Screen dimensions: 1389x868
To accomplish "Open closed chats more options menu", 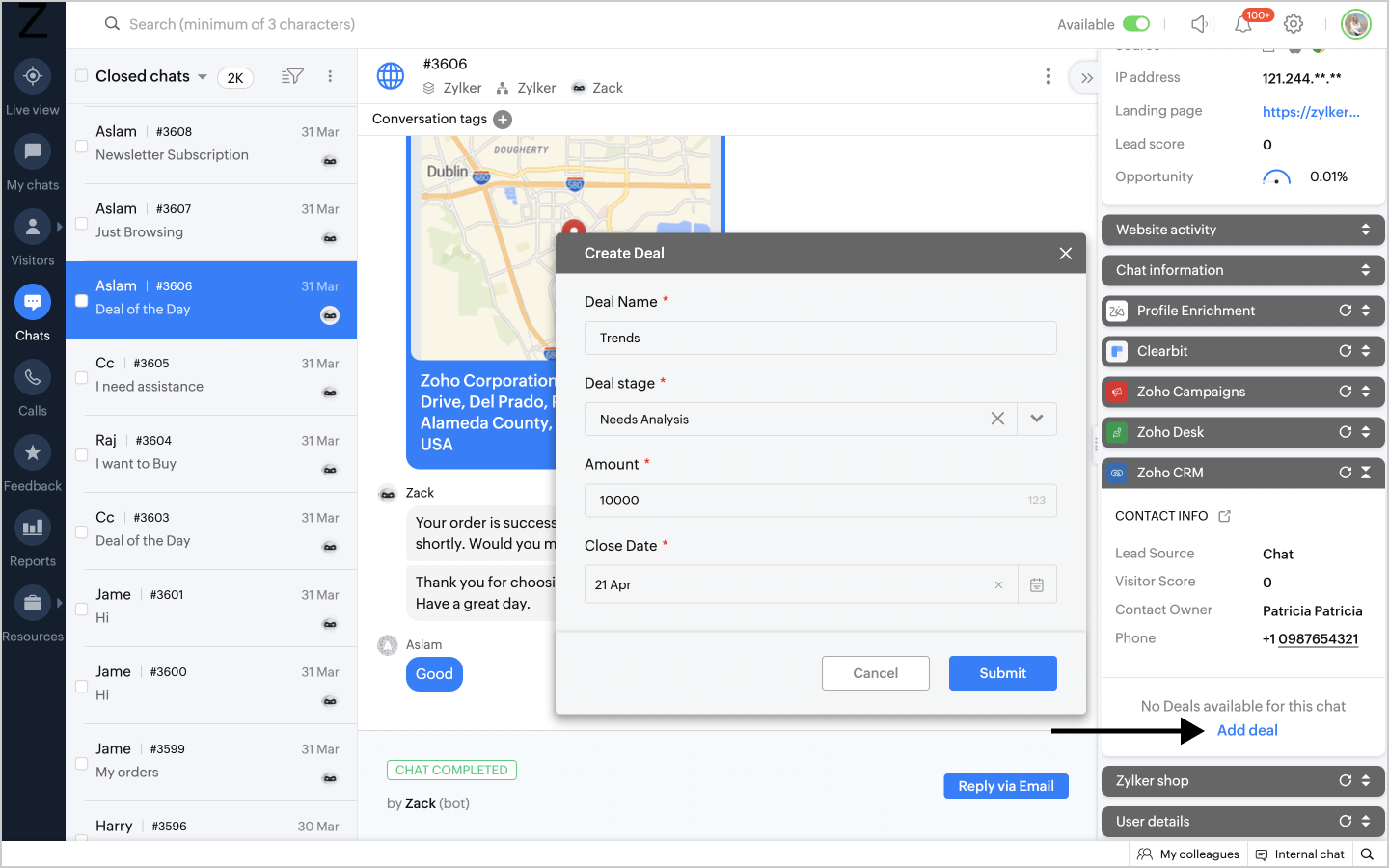I will pyautogui.click(x=330, y=76).
